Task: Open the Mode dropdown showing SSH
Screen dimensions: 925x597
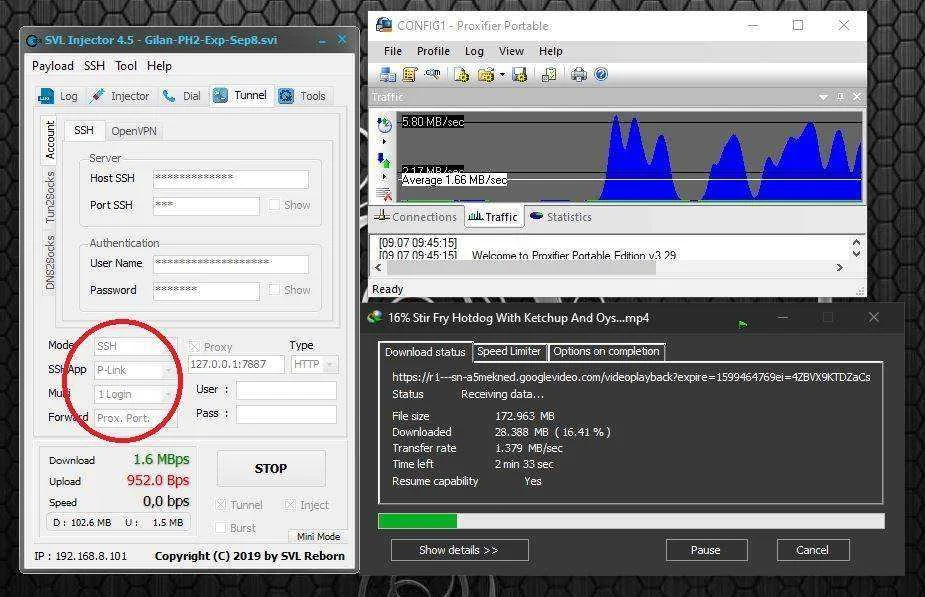Action: click(135, 346)
